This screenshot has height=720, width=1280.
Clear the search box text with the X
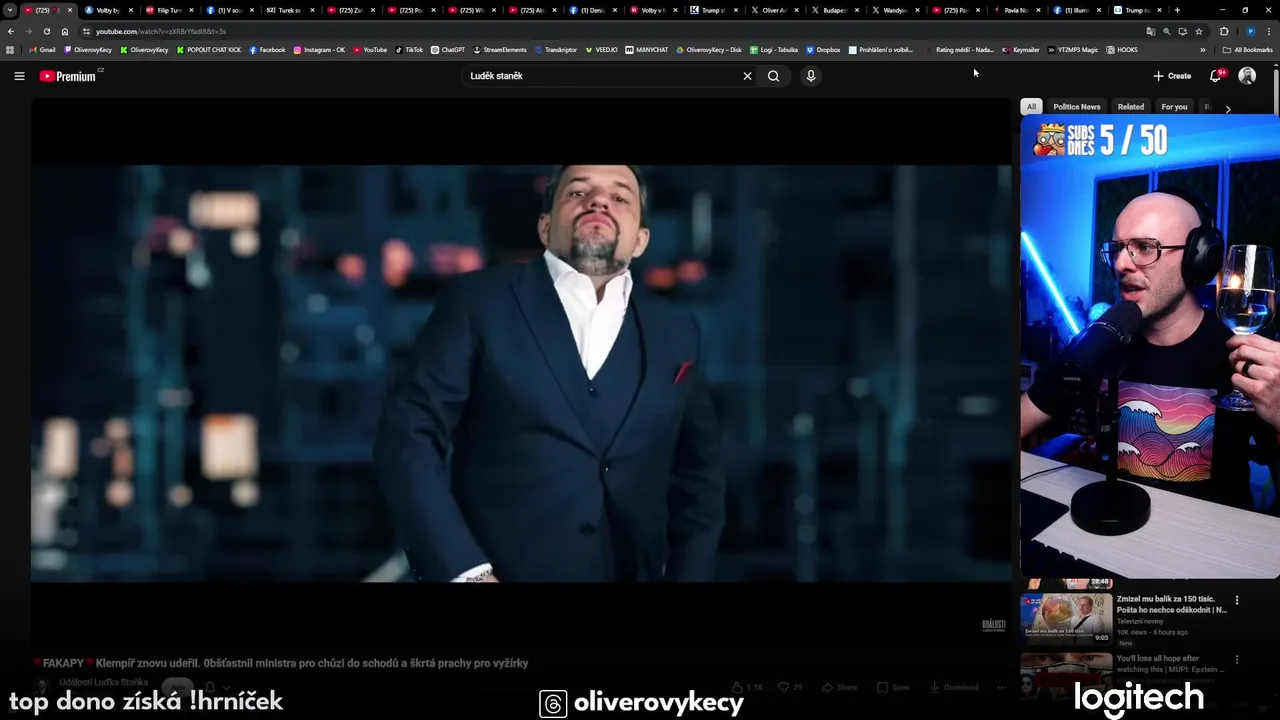coord(747,76)
